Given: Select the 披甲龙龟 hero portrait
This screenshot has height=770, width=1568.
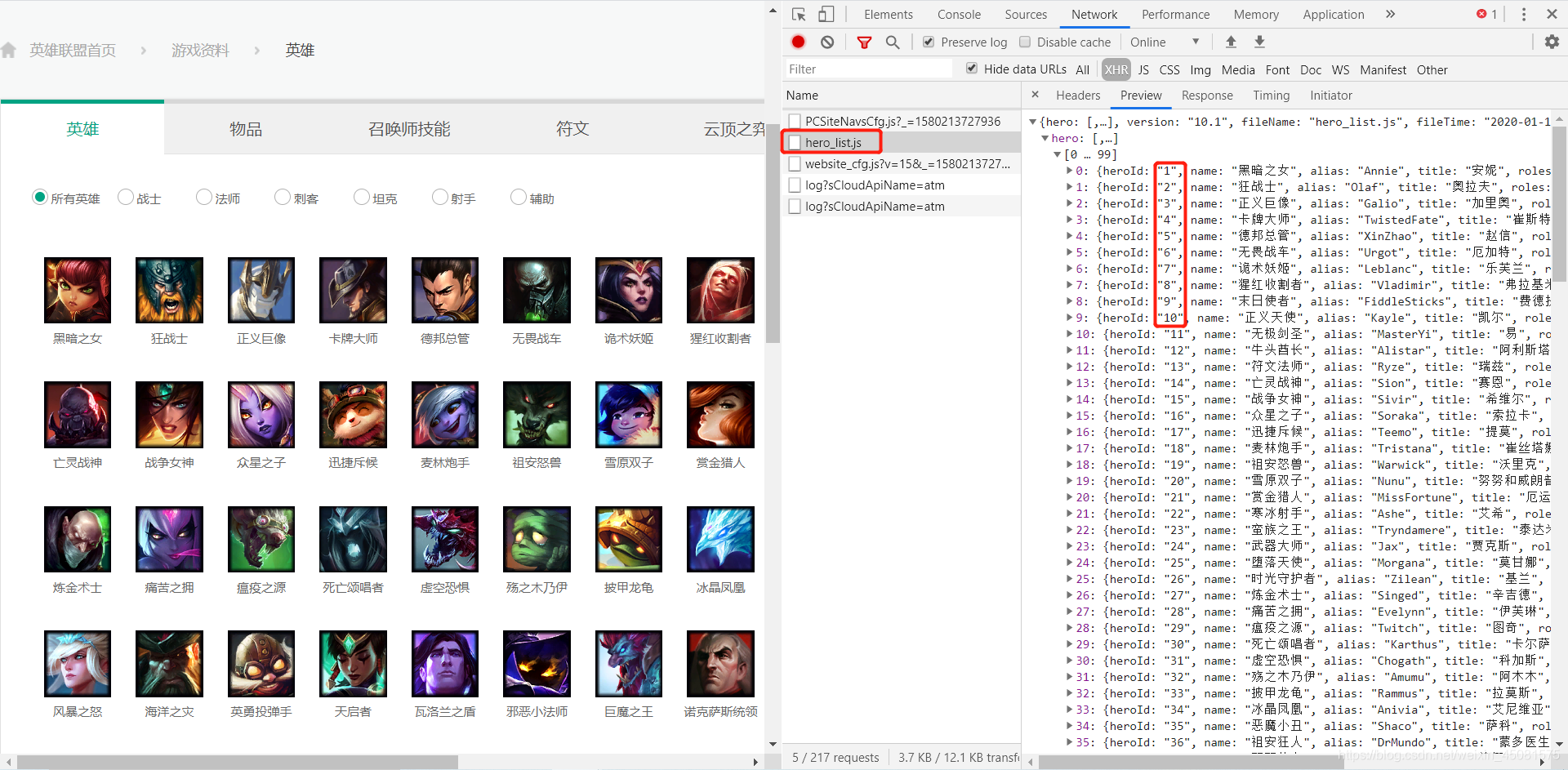Looking at the screenshot, I should 629,539.
